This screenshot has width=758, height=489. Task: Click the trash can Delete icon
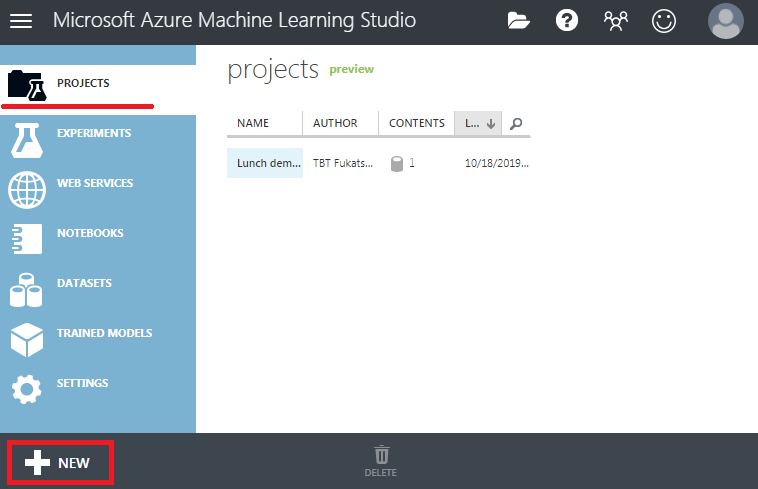[381, 455]
